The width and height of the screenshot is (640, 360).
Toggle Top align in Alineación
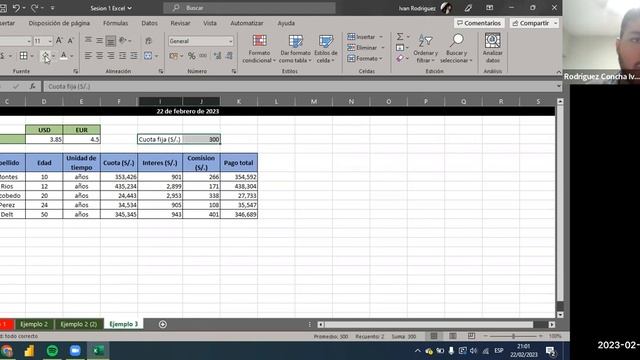tap(88, 40)
